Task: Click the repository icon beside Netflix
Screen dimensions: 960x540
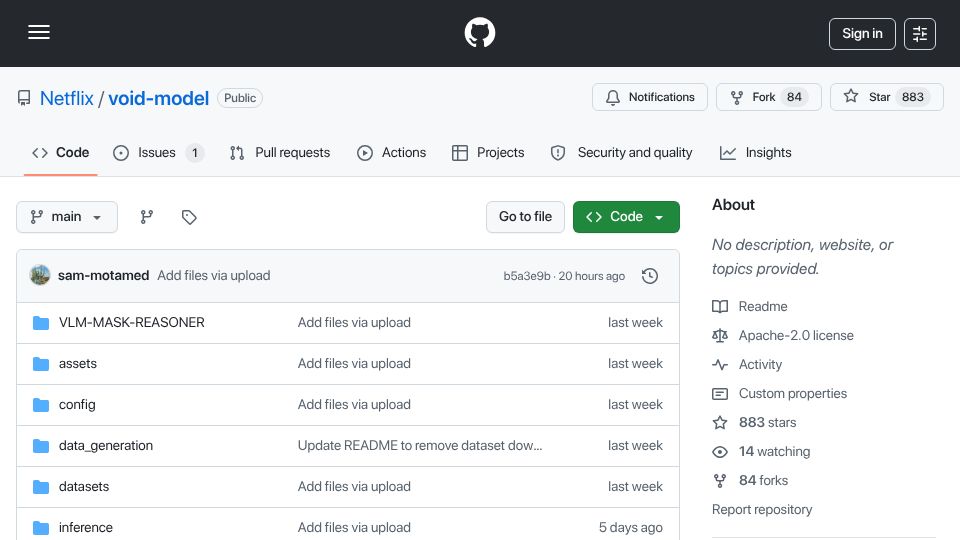Action: [24, 98]
